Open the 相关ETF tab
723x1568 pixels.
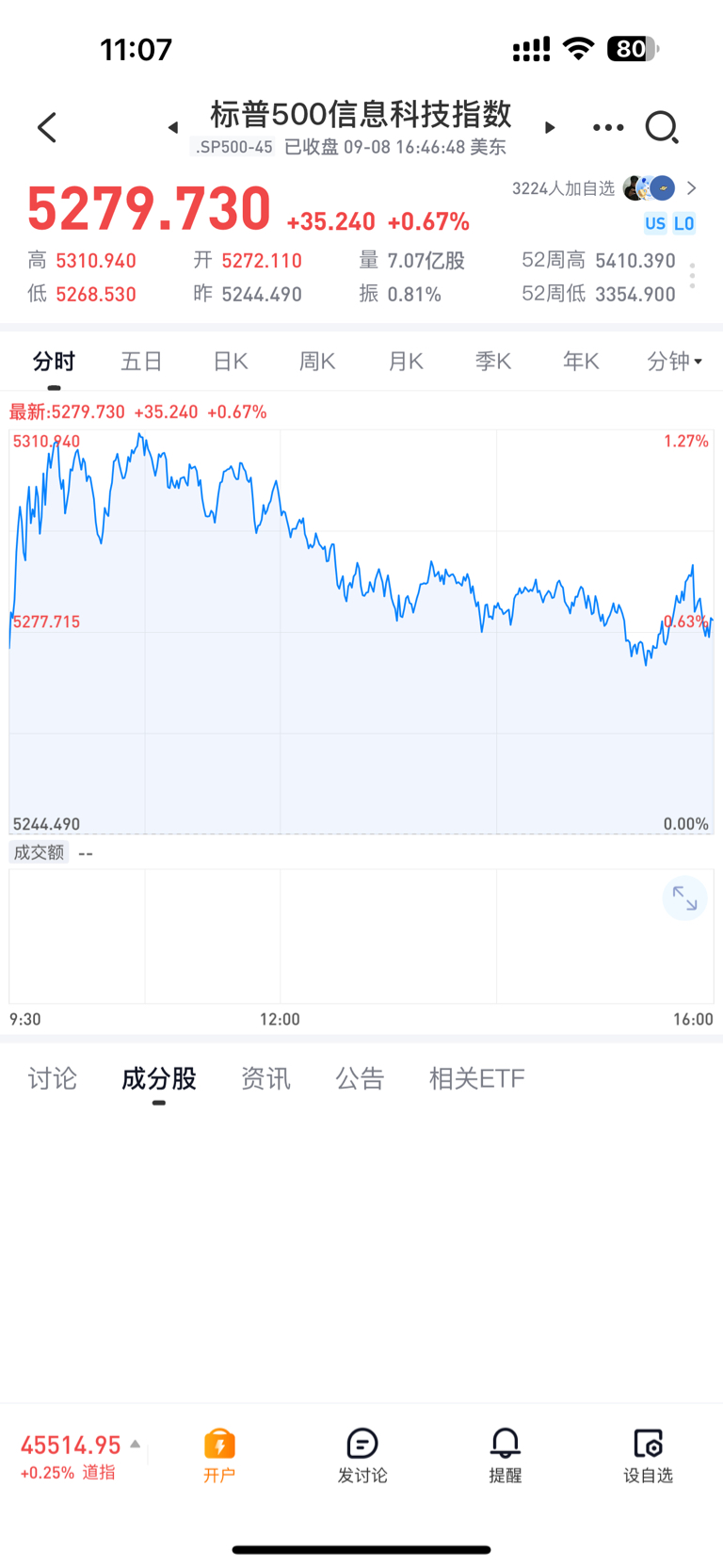pyautogui.click(x=476, y=1078)
